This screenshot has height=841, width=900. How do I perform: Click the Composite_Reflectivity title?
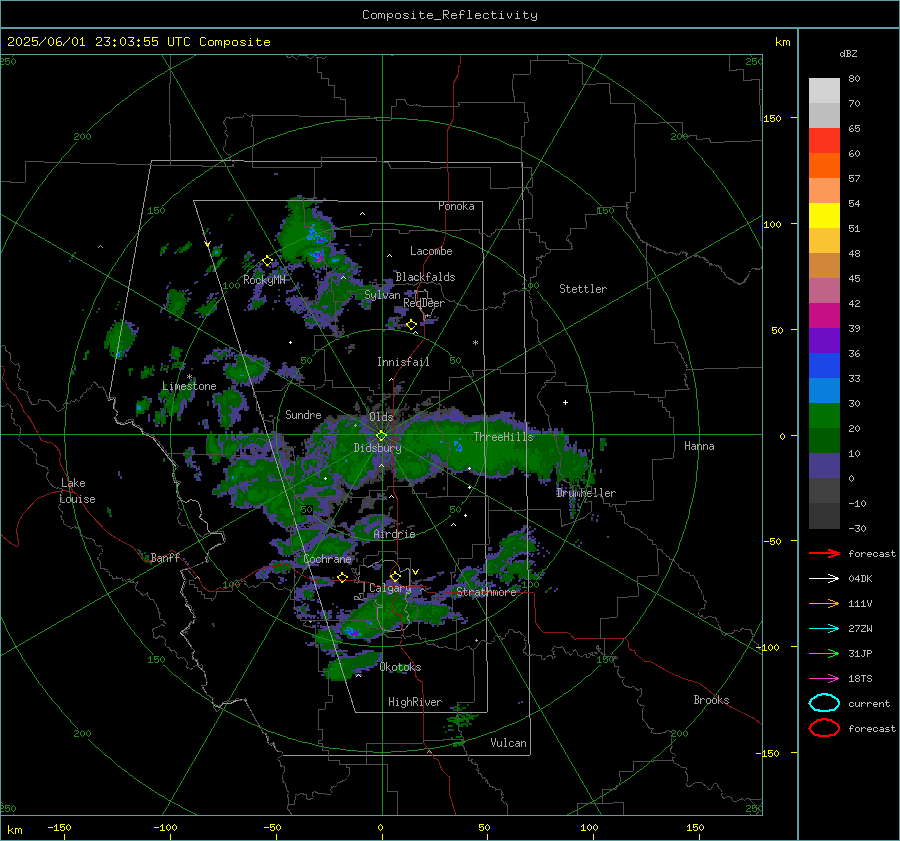(450, 15)
